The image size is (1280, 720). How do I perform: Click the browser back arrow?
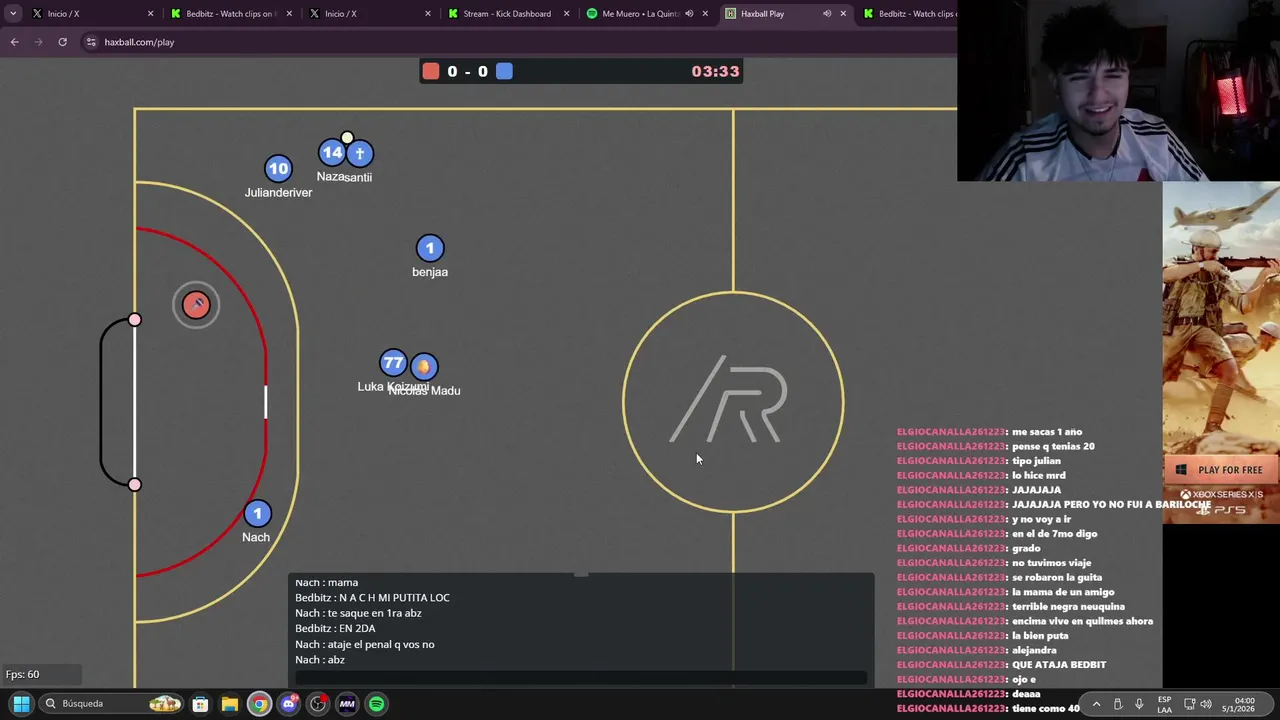tap(14, 42)
